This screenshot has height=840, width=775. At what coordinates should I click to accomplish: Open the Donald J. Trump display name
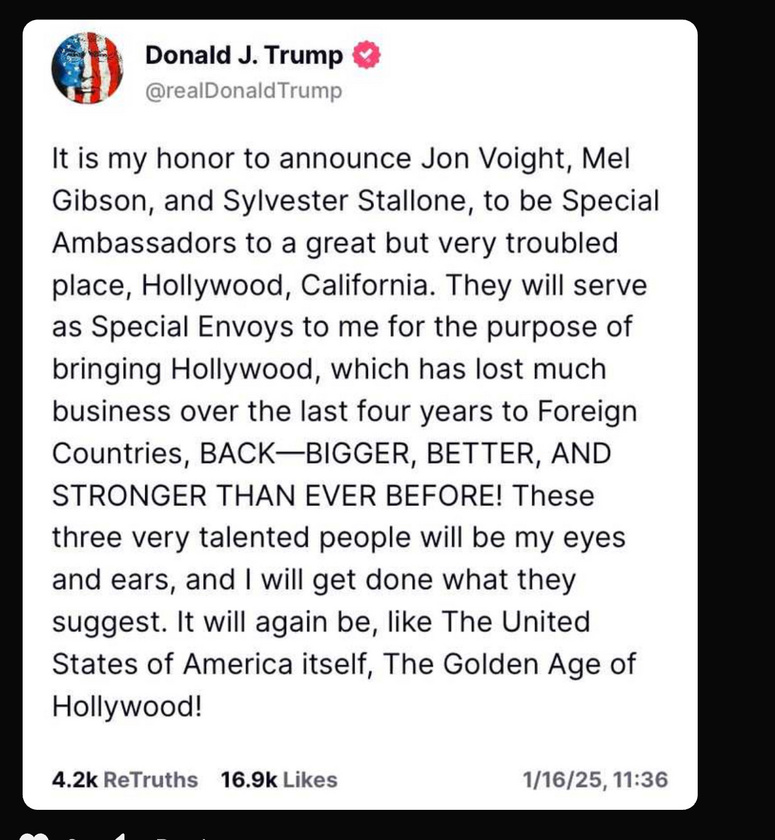tap(244, 55)
